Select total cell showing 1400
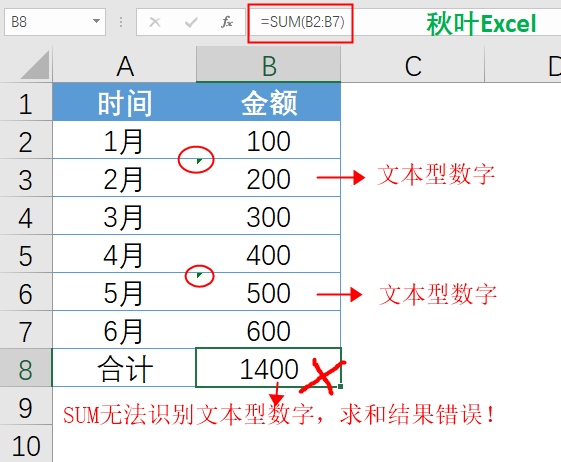 [268, 368]
